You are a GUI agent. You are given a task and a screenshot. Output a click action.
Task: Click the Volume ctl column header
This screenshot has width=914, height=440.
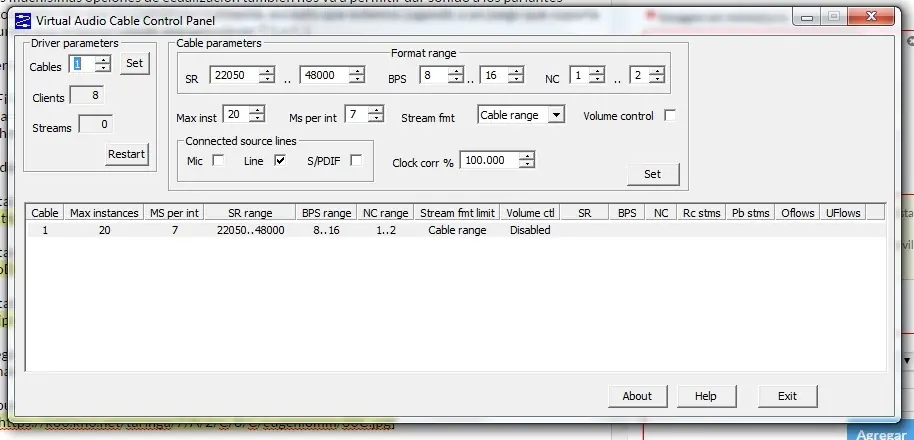coord(530,213)
